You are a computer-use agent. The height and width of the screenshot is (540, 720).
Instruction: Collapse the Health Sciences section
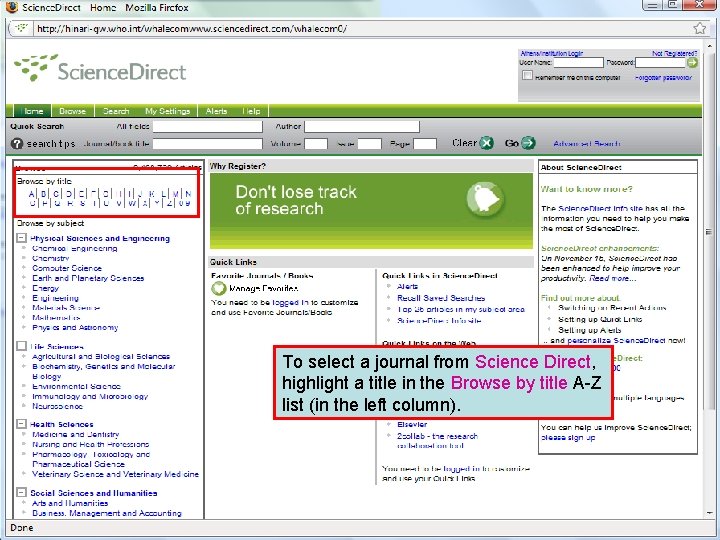click(21, 424)
